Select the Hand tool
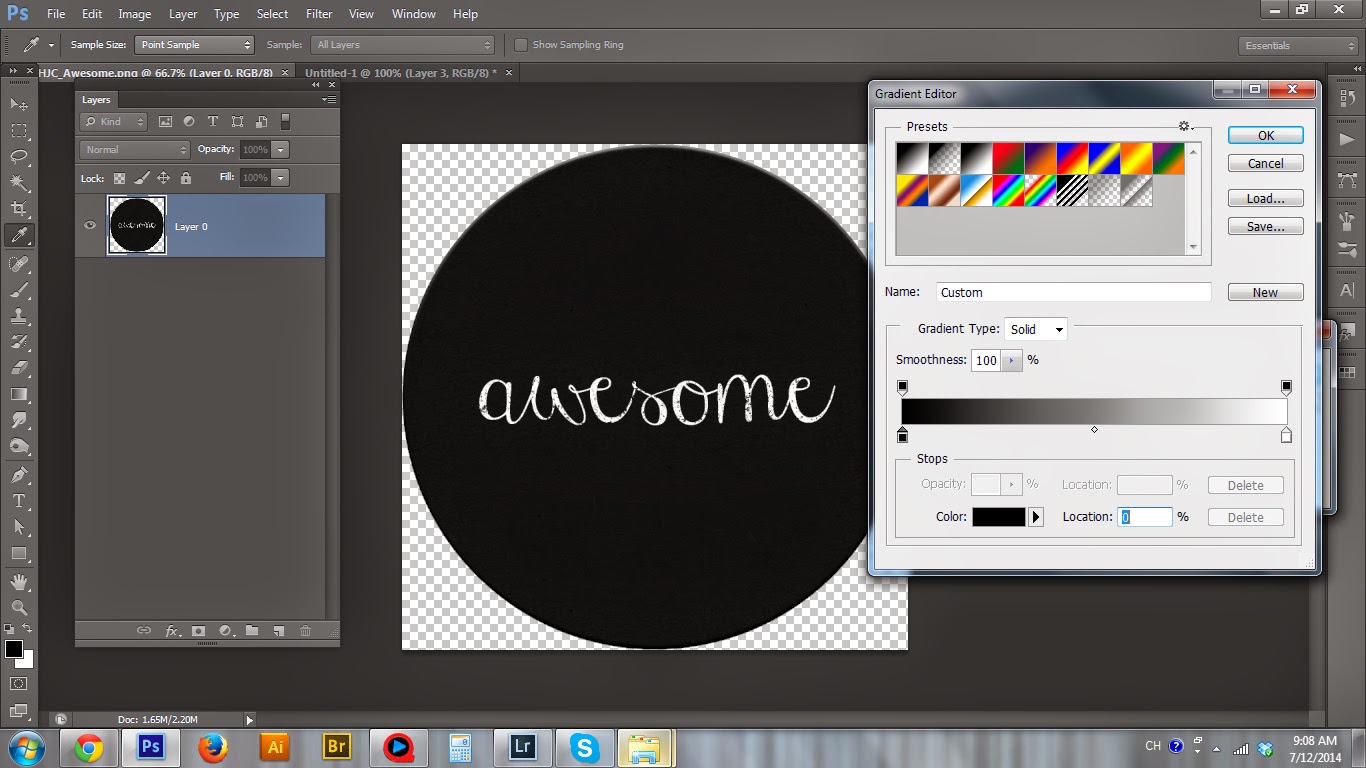Image resolution: width=1366 pixels, height=768 pixels. pos(19,581)
